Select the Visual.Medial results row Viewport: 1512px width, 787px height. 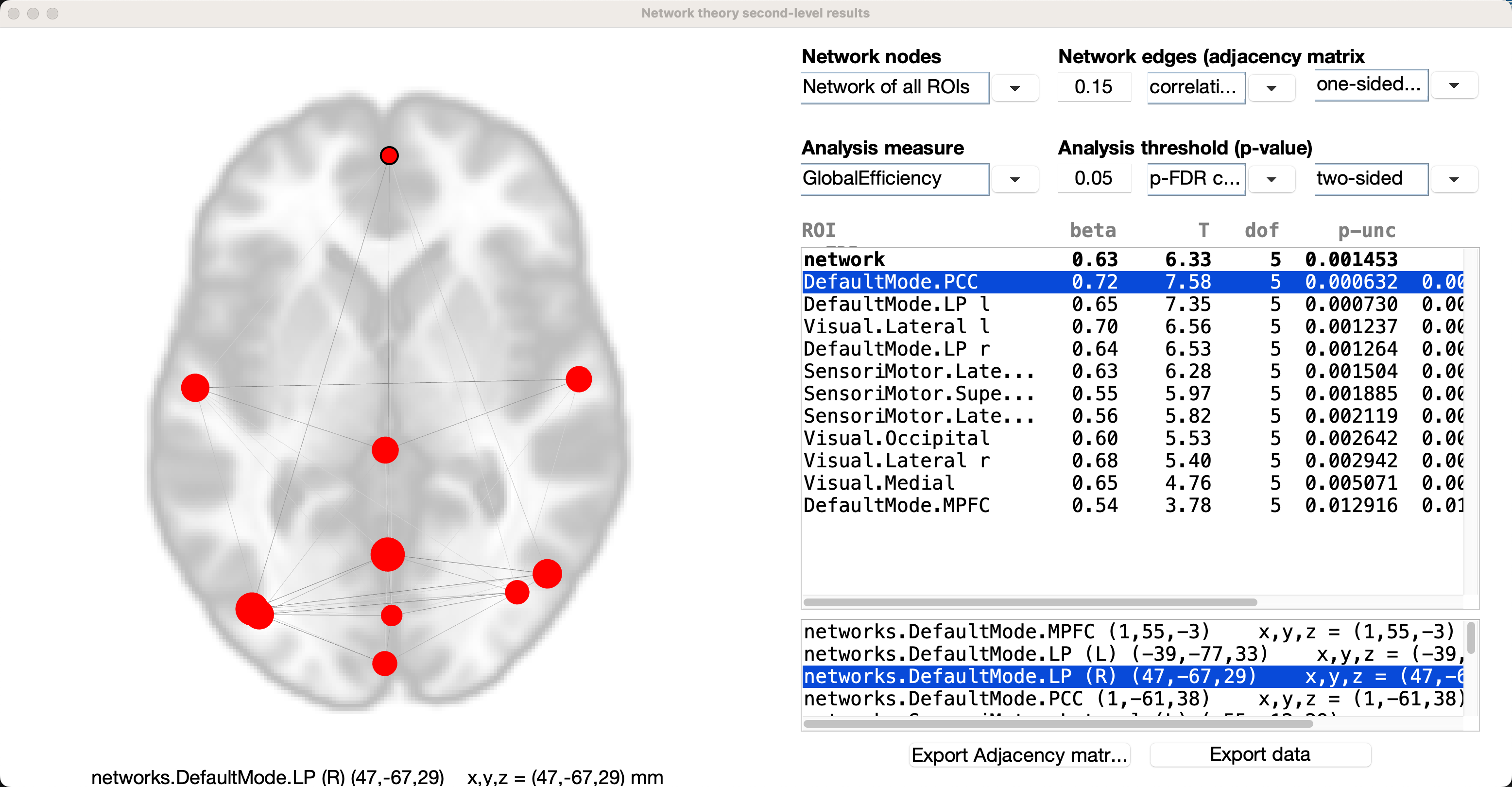[x=1133, y=482]
